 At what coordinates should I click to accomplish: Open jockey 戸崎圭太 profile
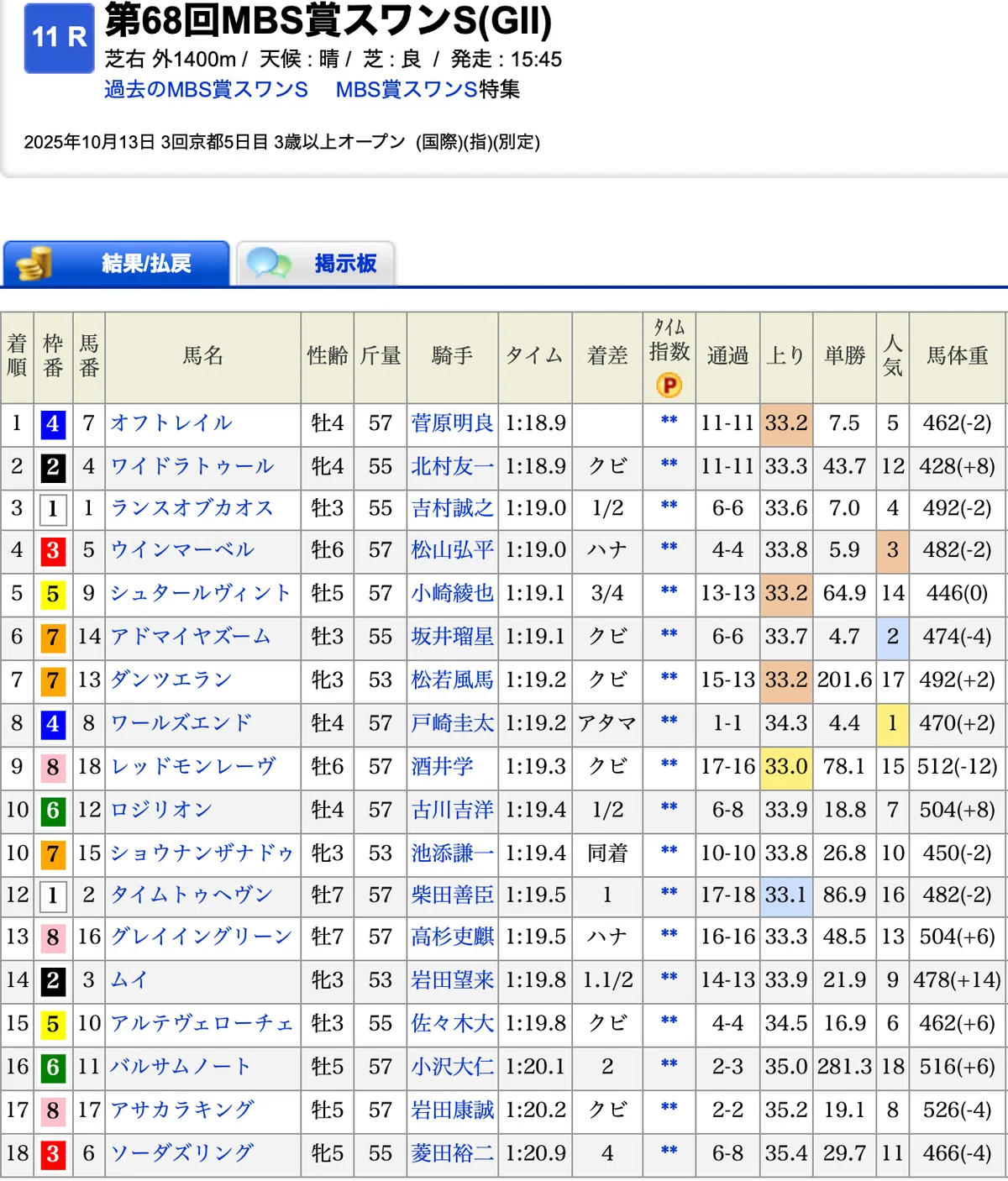tap(453, 723)
